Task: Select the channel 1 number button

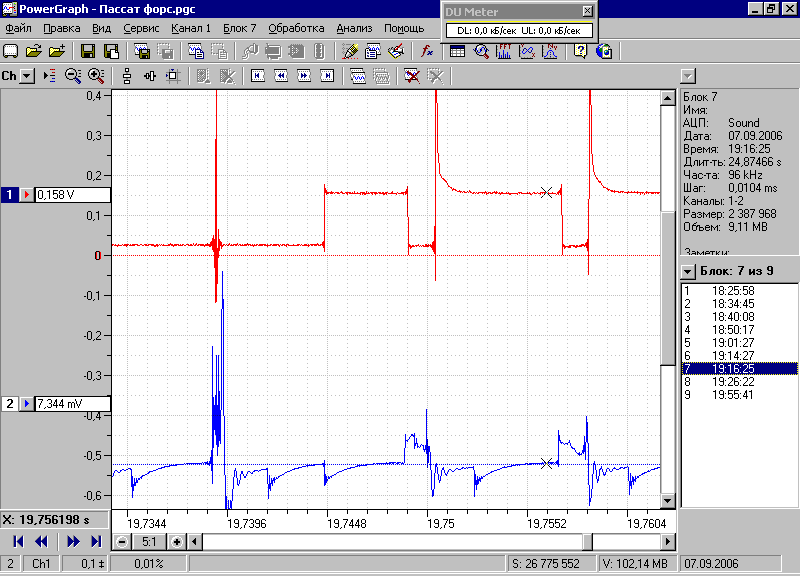Action: [9, 195]
